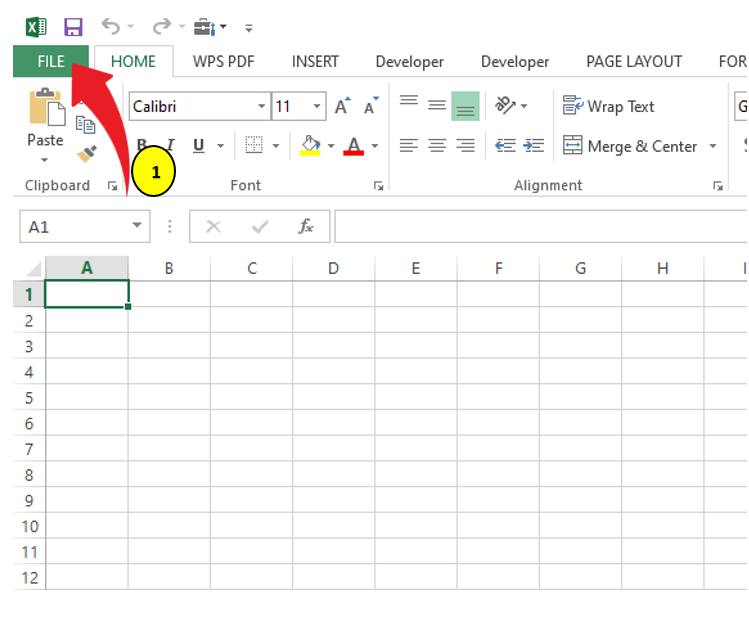Click the Increase Font Size icon
The width and height of the screenshot is (749, 618).
tap(342, 107)
